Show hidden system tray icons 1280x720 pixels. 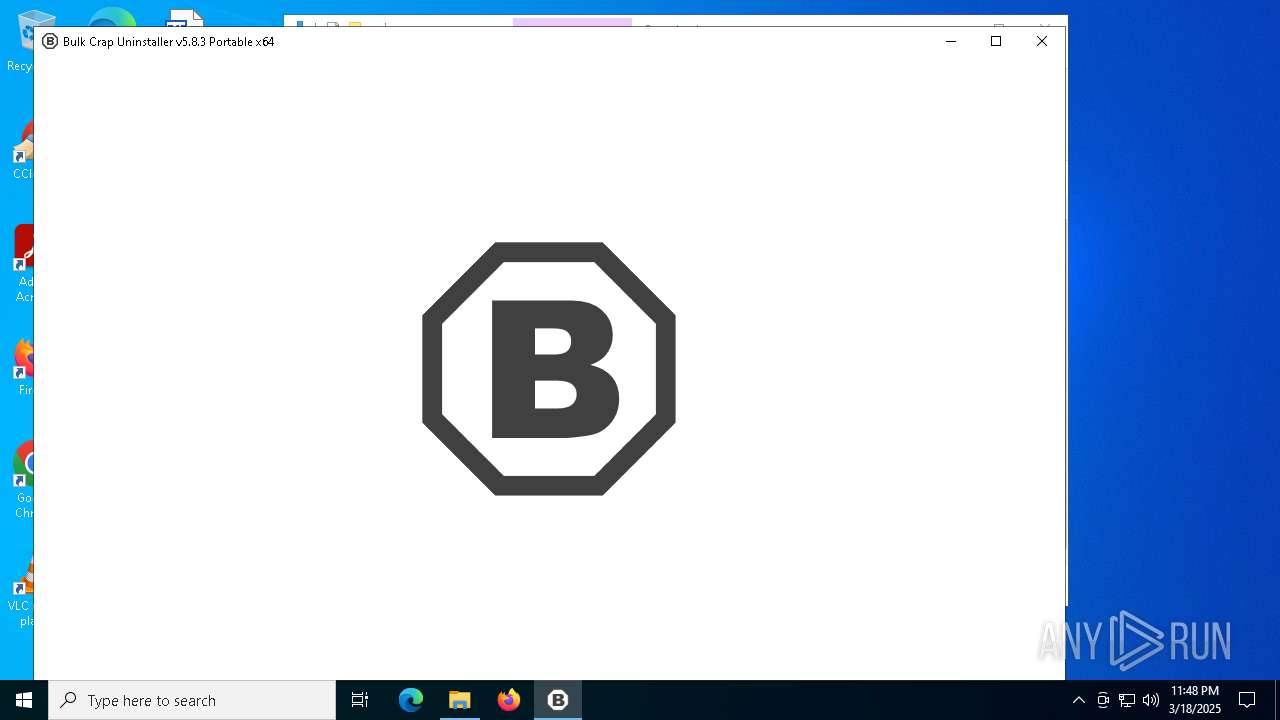(1078, 700)
